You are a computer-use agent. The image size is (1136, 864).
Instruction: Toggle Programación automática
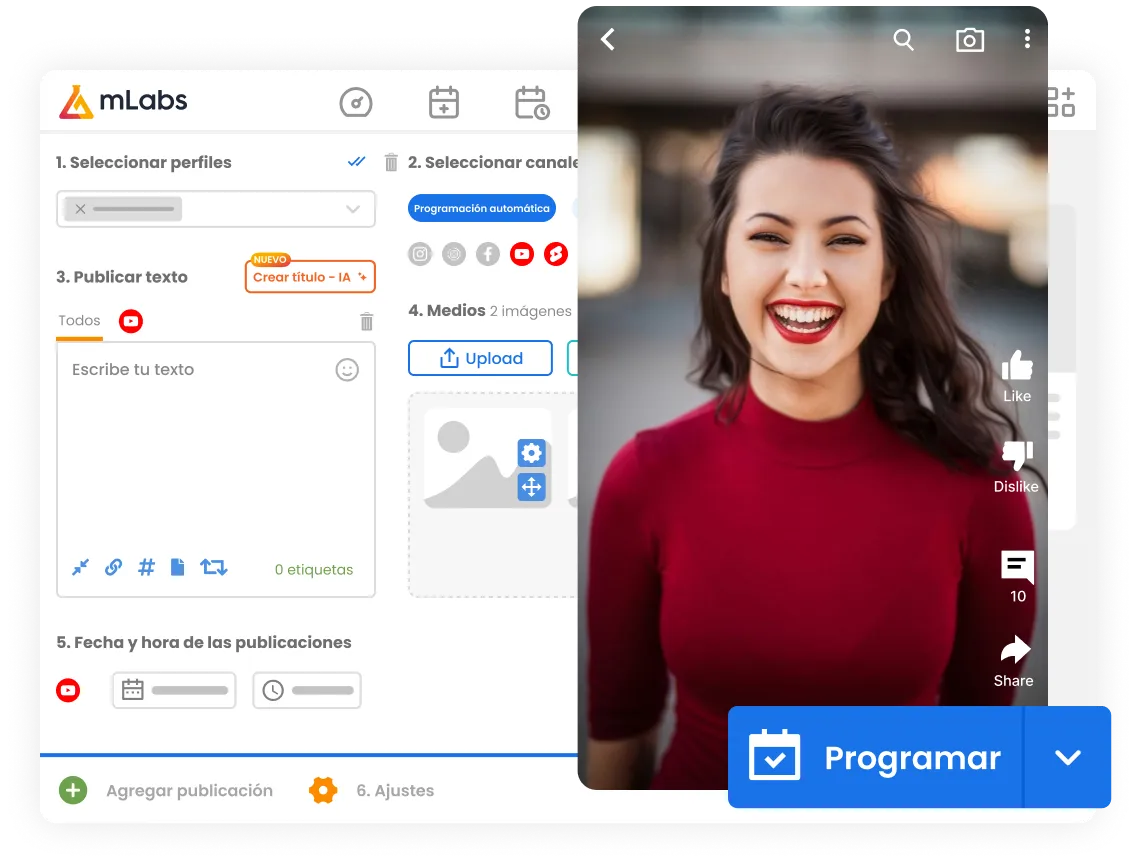point(481,208)
